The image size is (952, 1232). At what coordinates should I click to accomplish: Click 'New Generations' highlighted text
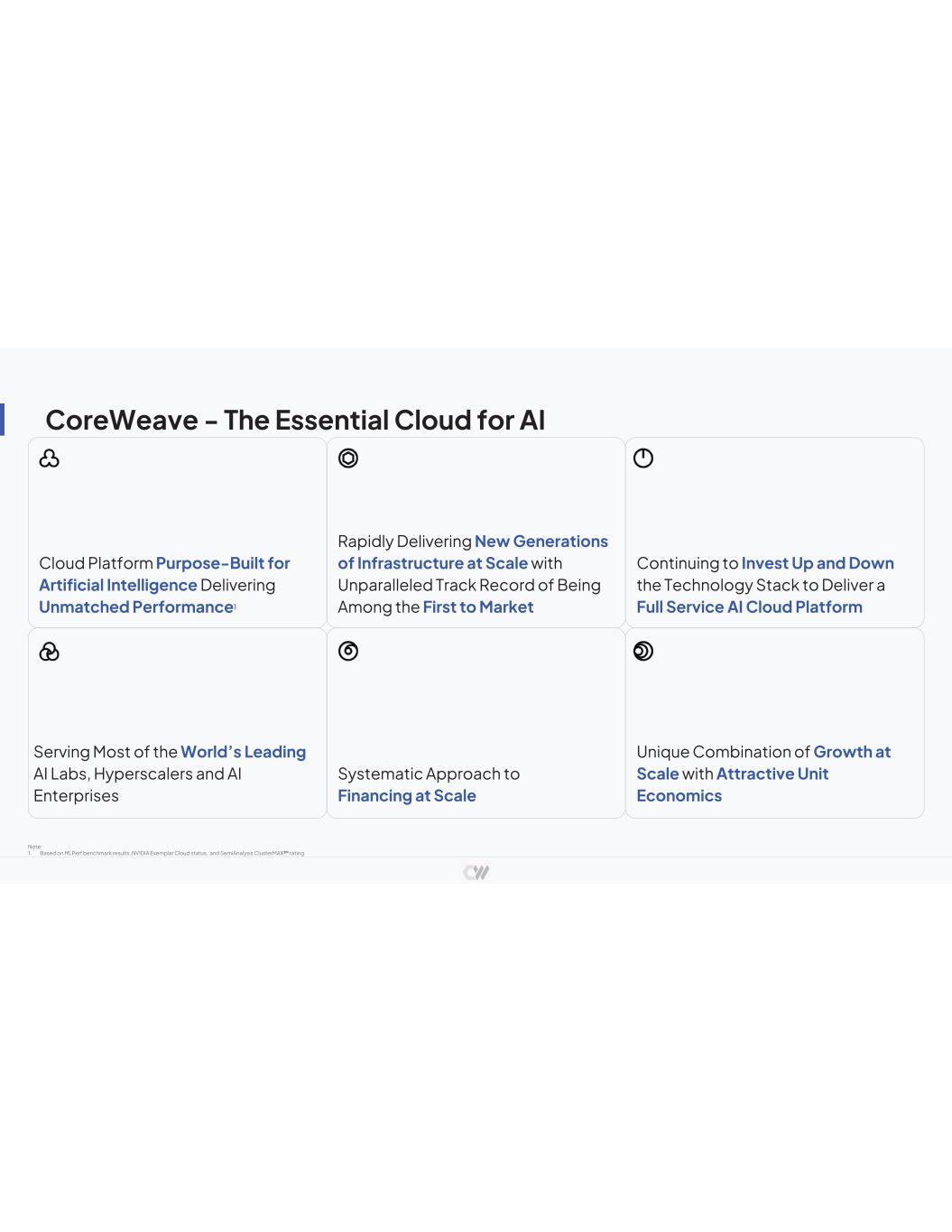click(x=541, y=542)
